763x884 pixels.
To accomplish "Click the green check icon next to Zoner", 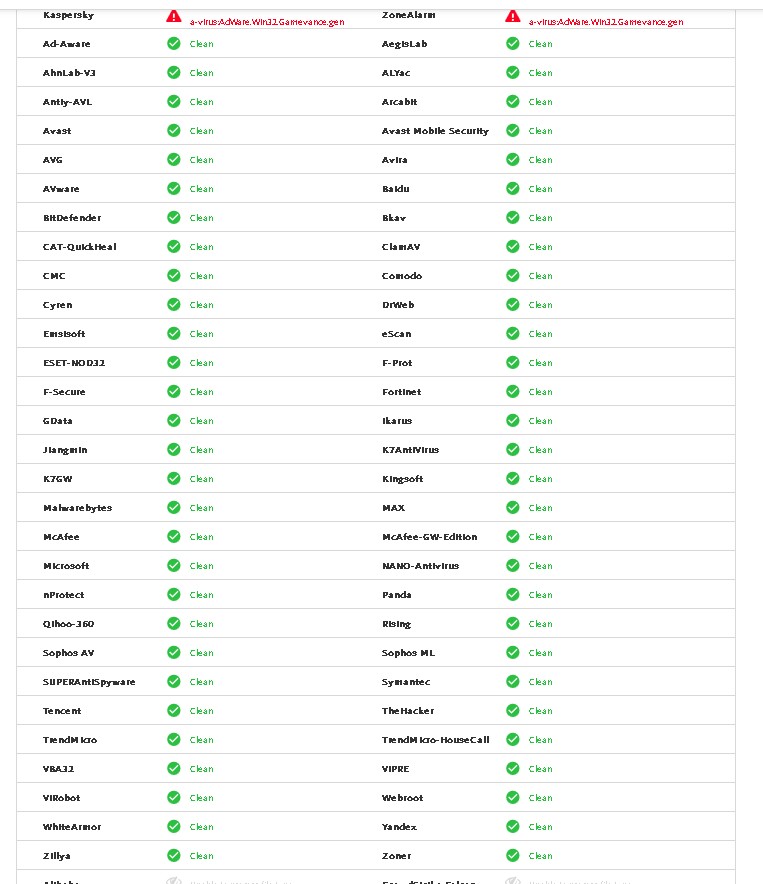I will click(x=513, y=855).
